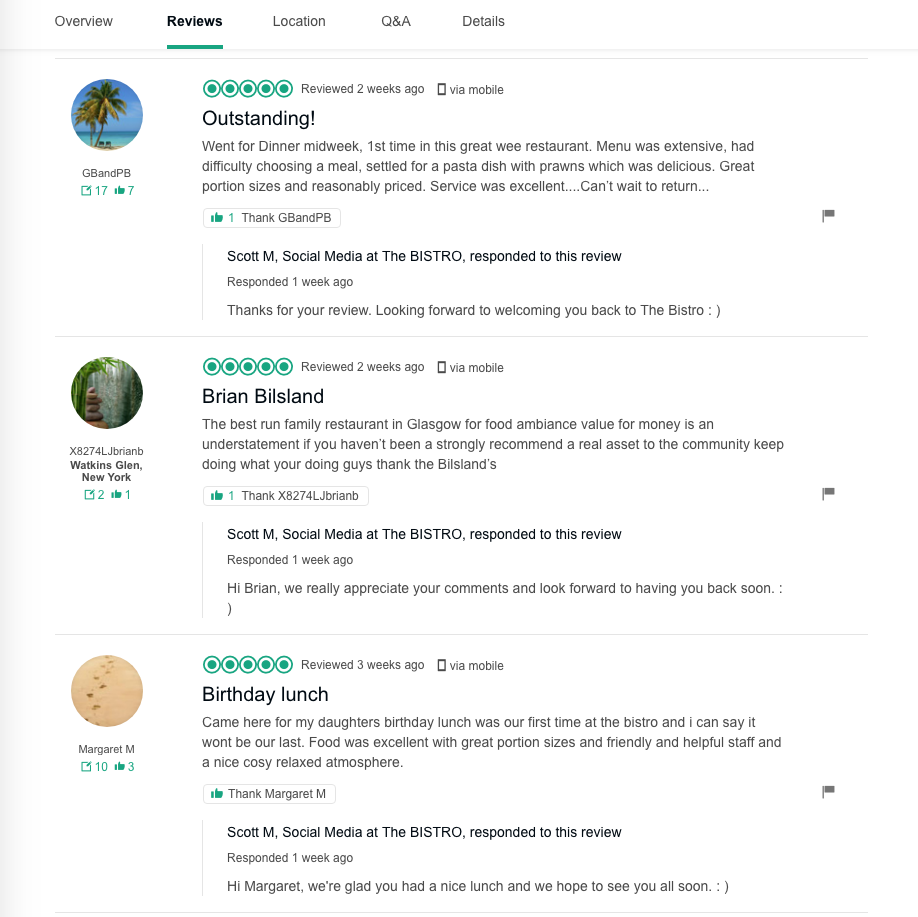Open the 'Brian Bilsland' review title

point(263,396)
